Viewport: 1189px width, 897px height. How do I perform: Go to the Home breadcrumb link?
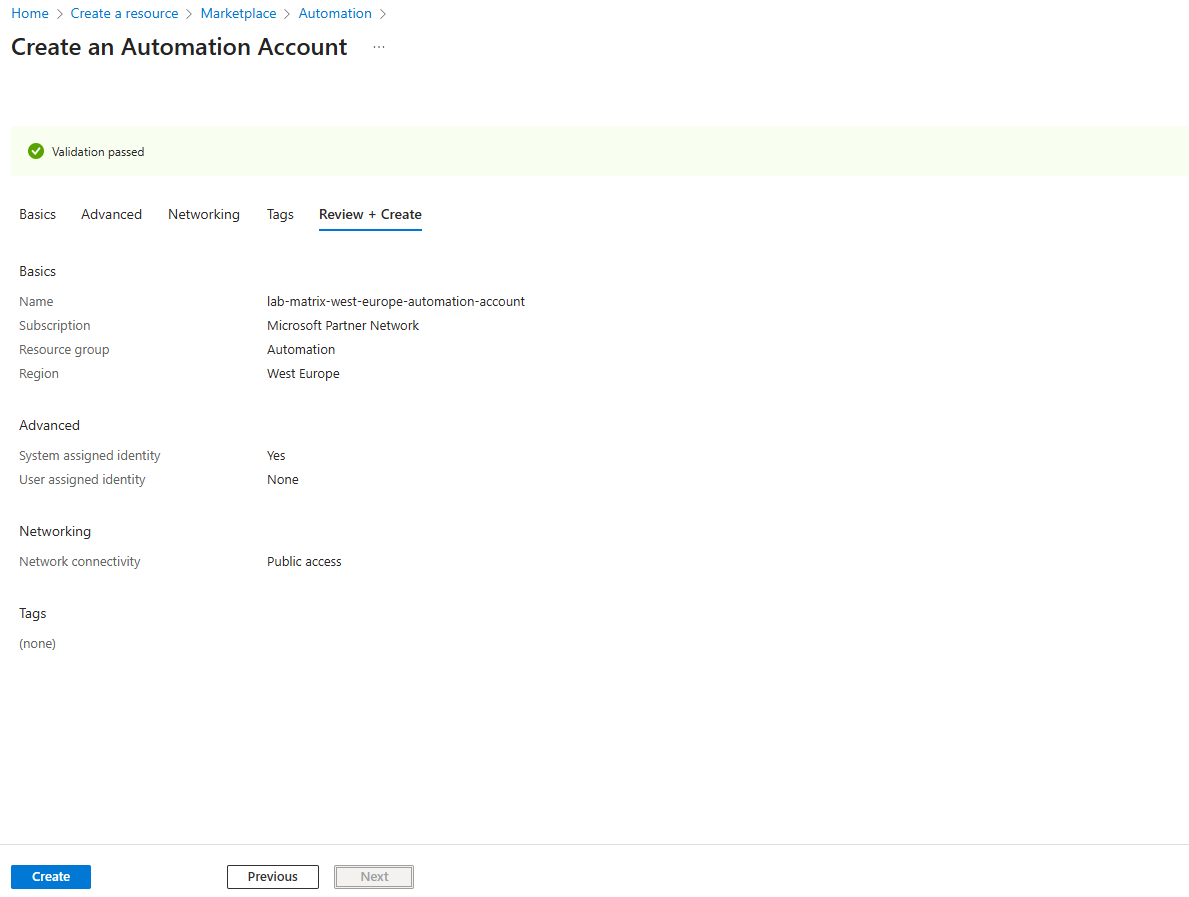point(30,14)
